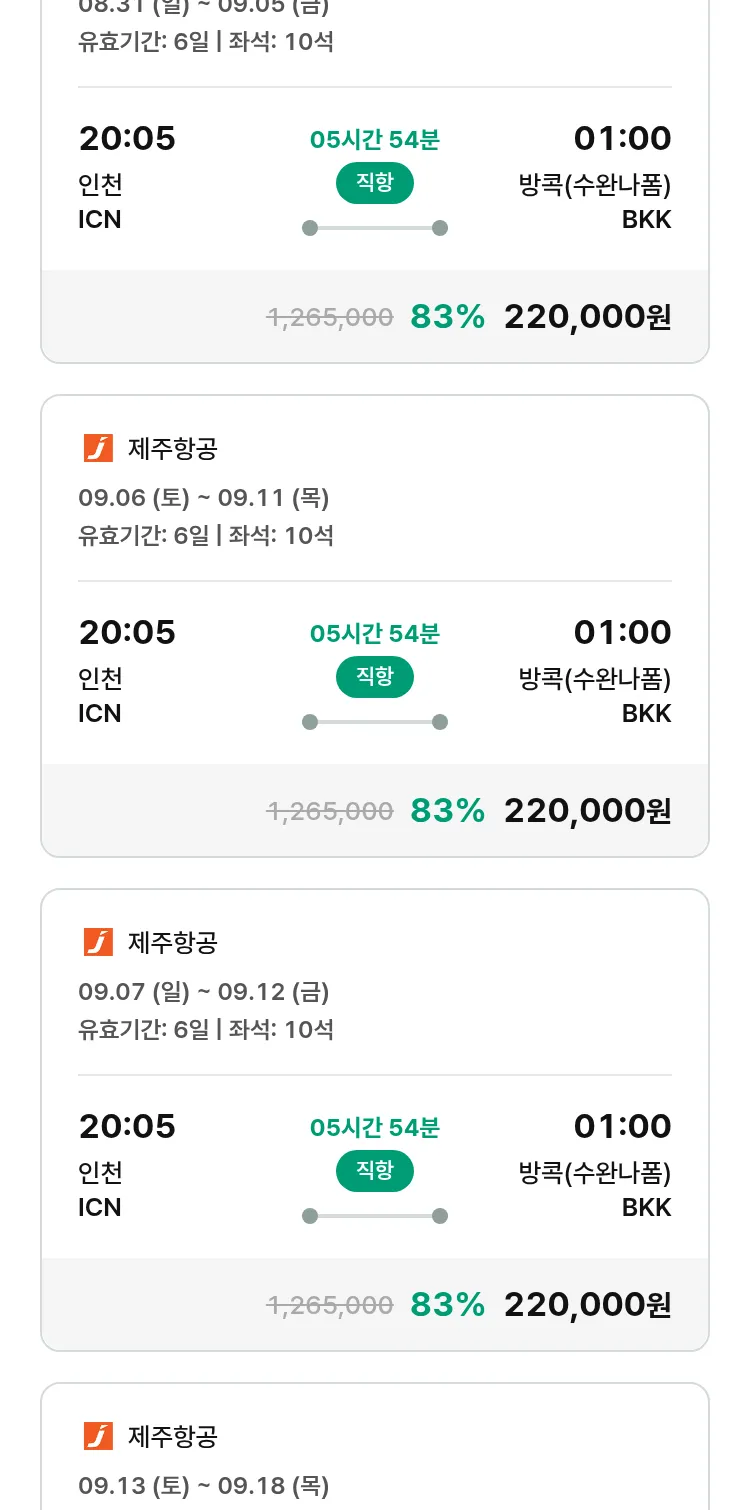Tap the Jeju Air logo on the 09.13 flight card
Image resolution: width=750 pixels, height=1510 pixels.
98,1436
